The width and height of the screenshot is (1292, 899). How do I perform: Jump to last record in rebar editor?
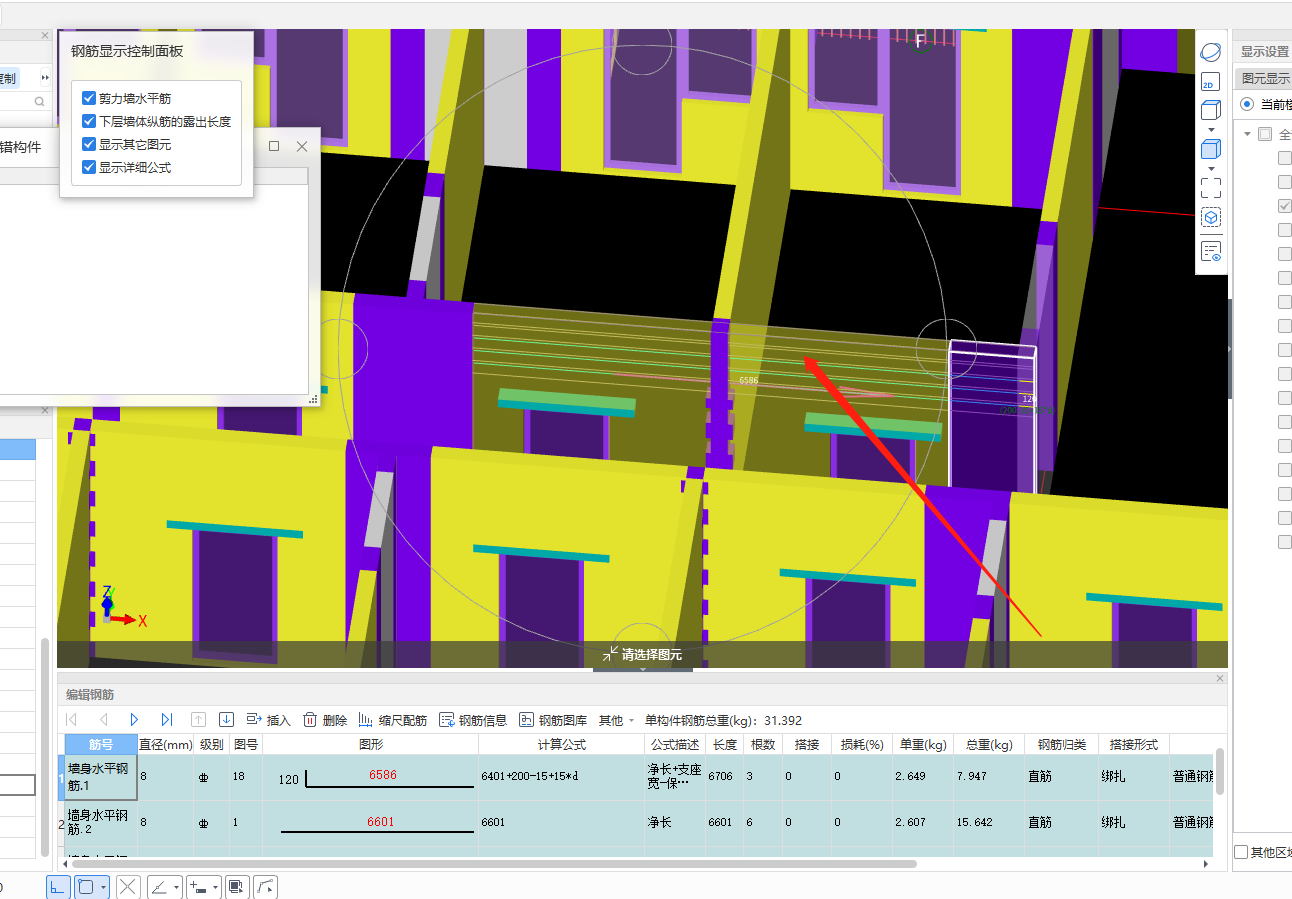(x=166, y=720)
